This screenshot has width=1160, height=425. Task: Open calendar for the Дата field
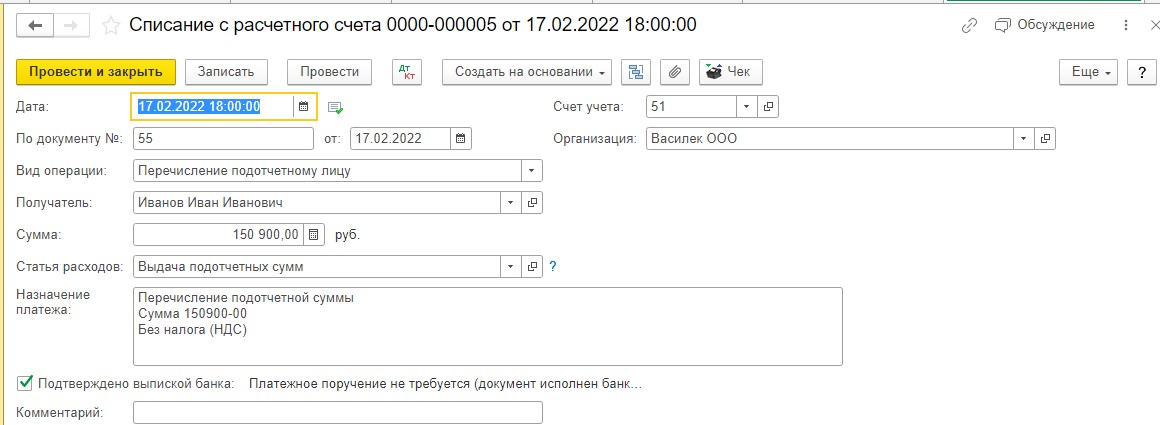303,107
